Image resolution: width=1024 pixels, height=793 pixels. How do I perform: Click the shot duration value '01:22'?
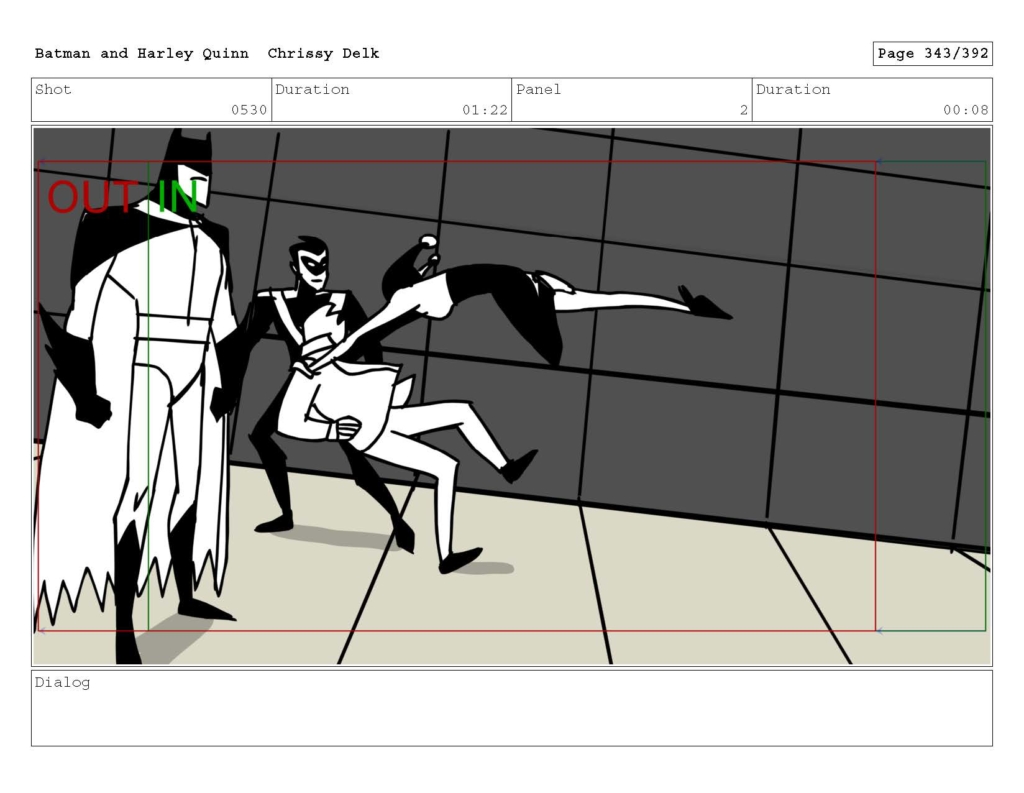485,110
